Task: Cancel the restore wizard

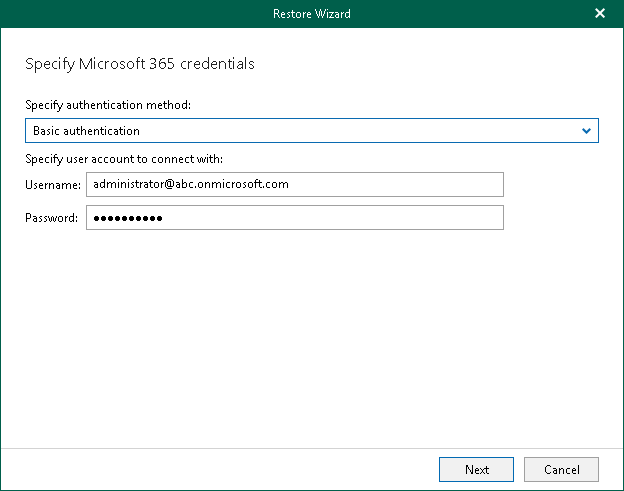Action: coord(561,469)
